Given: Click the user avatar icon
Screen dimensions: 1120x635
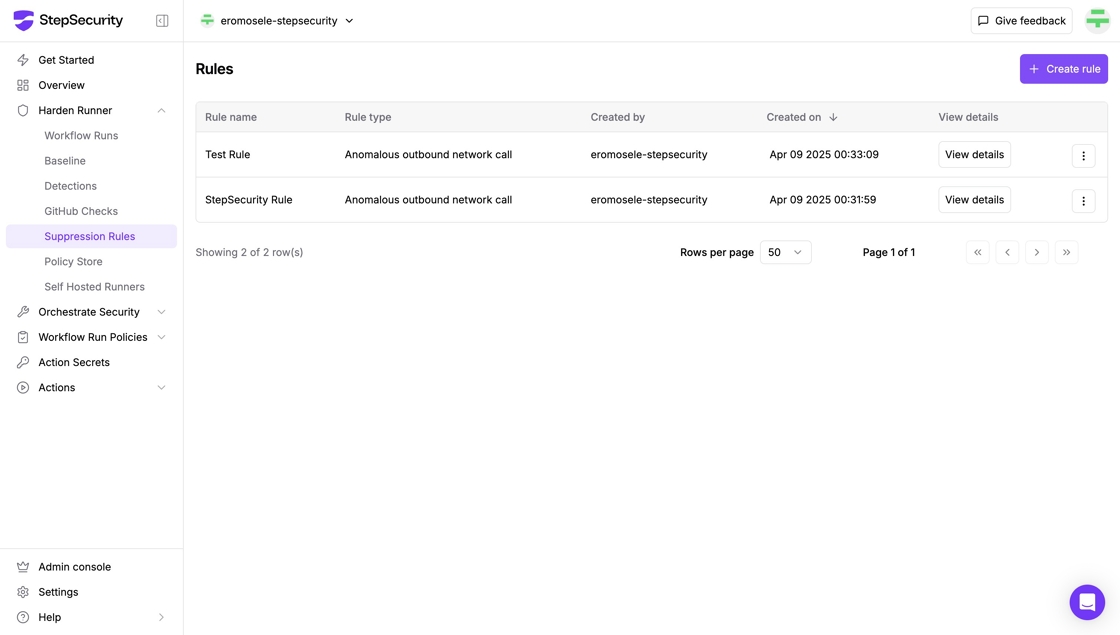Looking at the screenshot, I should pos(1097,21).
